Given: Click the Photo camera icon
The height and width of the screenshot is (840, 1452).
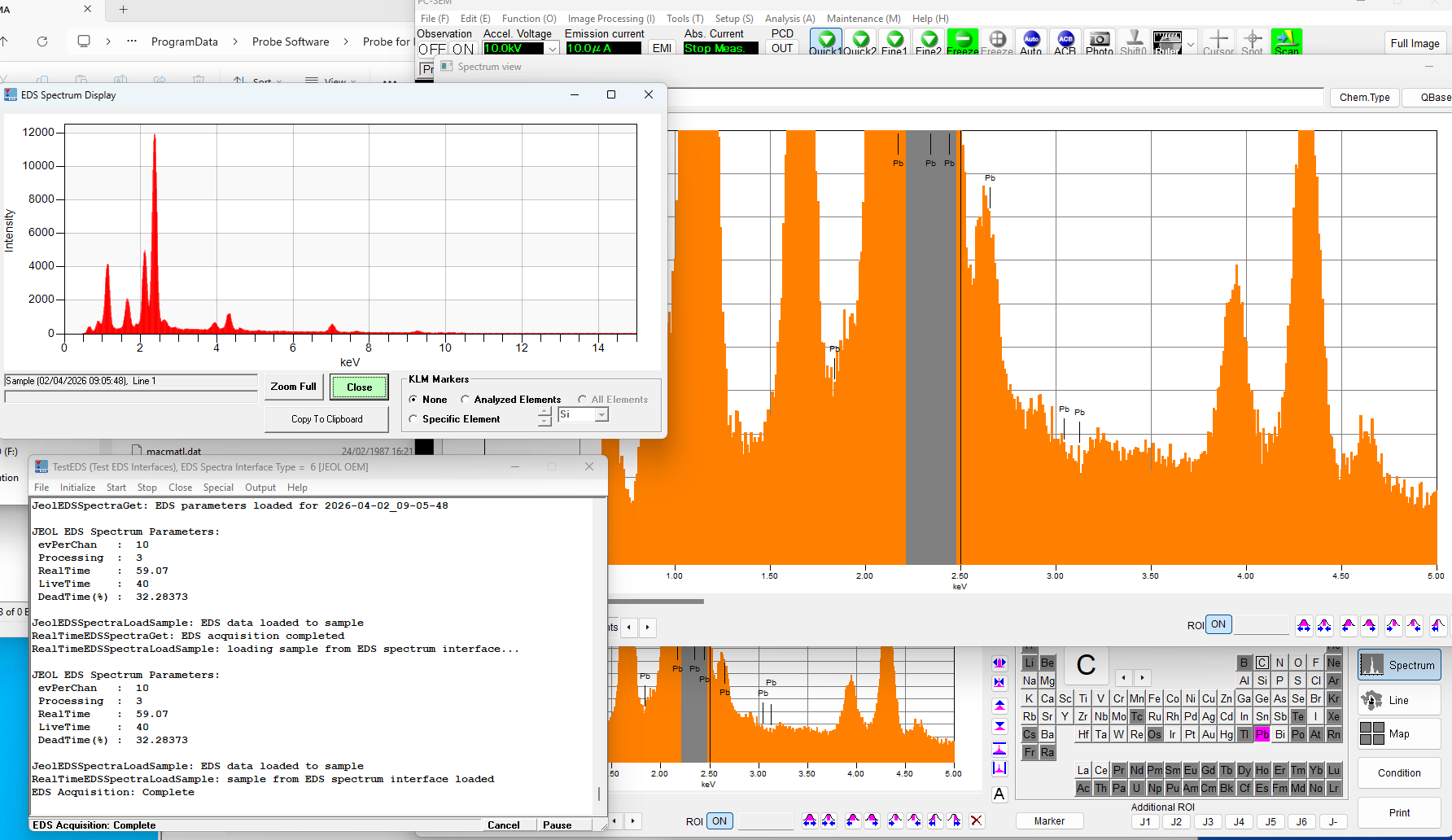Looking at the screenshot, I should [1099, 41].
